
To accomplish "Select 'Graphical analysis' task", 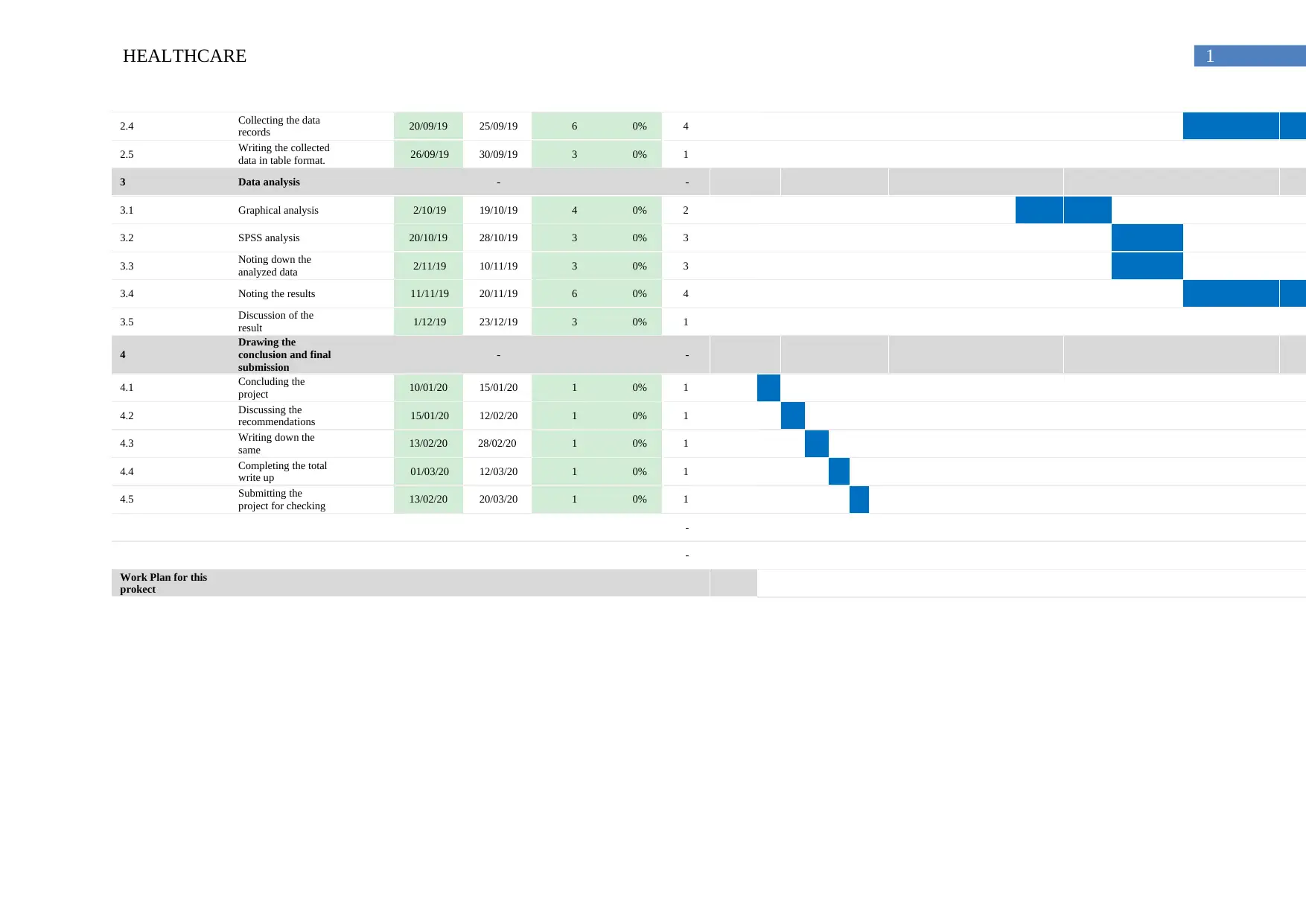I will [x=278, y=210].
